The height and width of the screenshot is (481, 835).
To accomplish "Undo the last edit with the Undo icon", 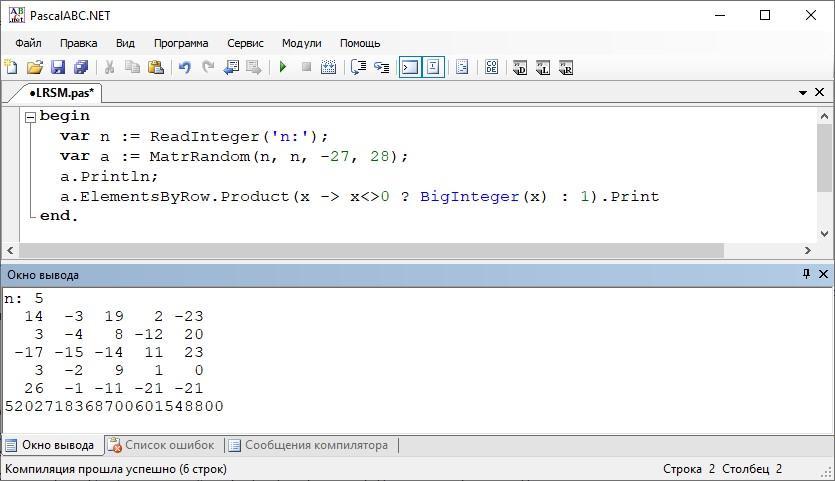I will pos(184,68).
